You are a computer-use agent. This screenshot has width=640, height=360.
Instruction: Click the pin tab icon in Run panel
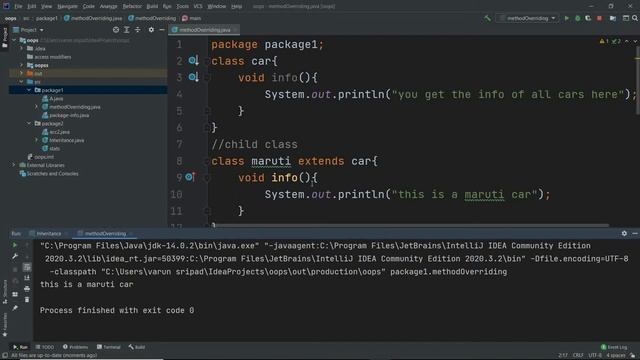pyautogui.click(x=15, y=308)
